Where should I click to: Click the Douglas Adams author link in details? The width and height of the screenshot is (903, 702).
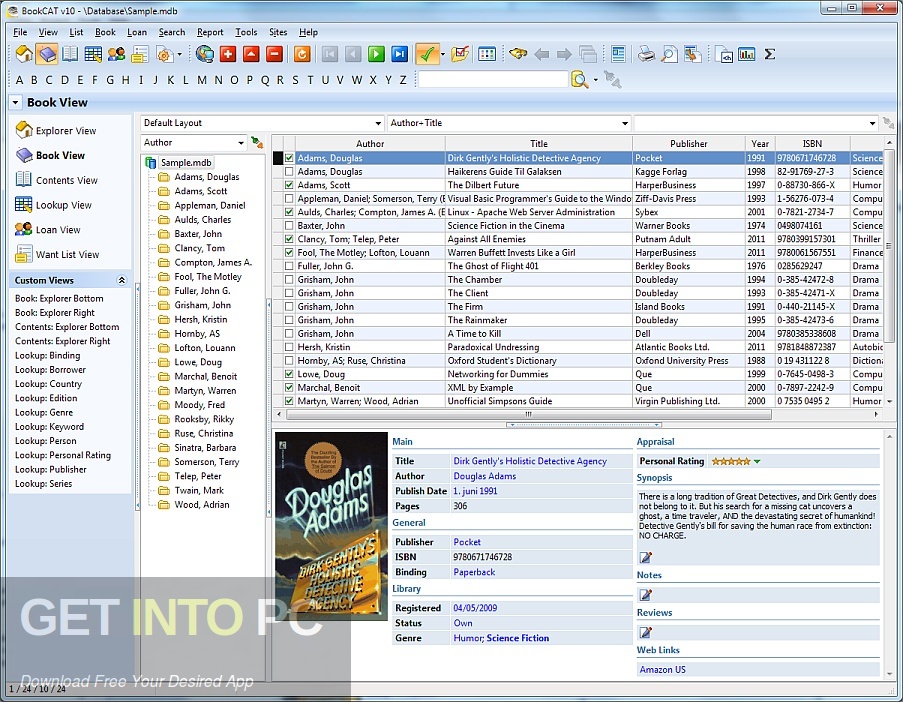484,476
